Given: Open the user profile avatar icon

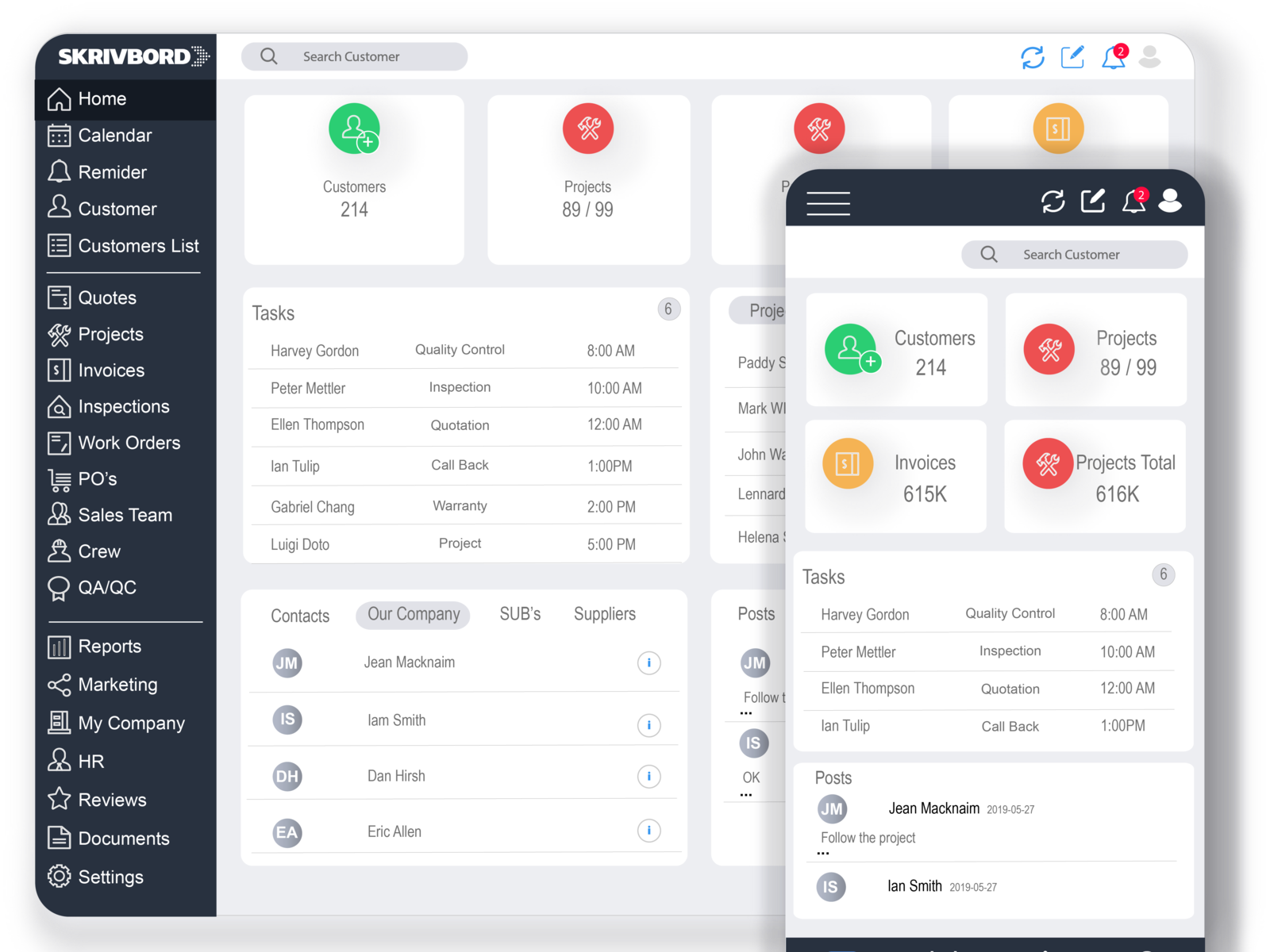Looking at the screenshot, I should (1149, 56).
